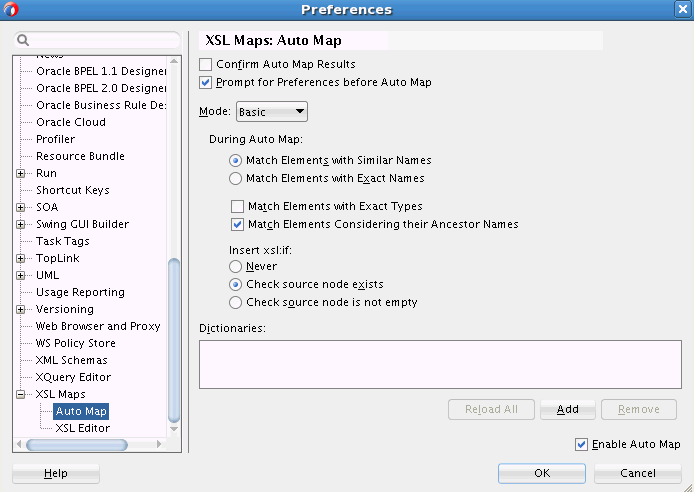Open XSL Editor preferences page
Viewport: 694px width, 492px height.
pyautogui.click(x=83, y=428)
